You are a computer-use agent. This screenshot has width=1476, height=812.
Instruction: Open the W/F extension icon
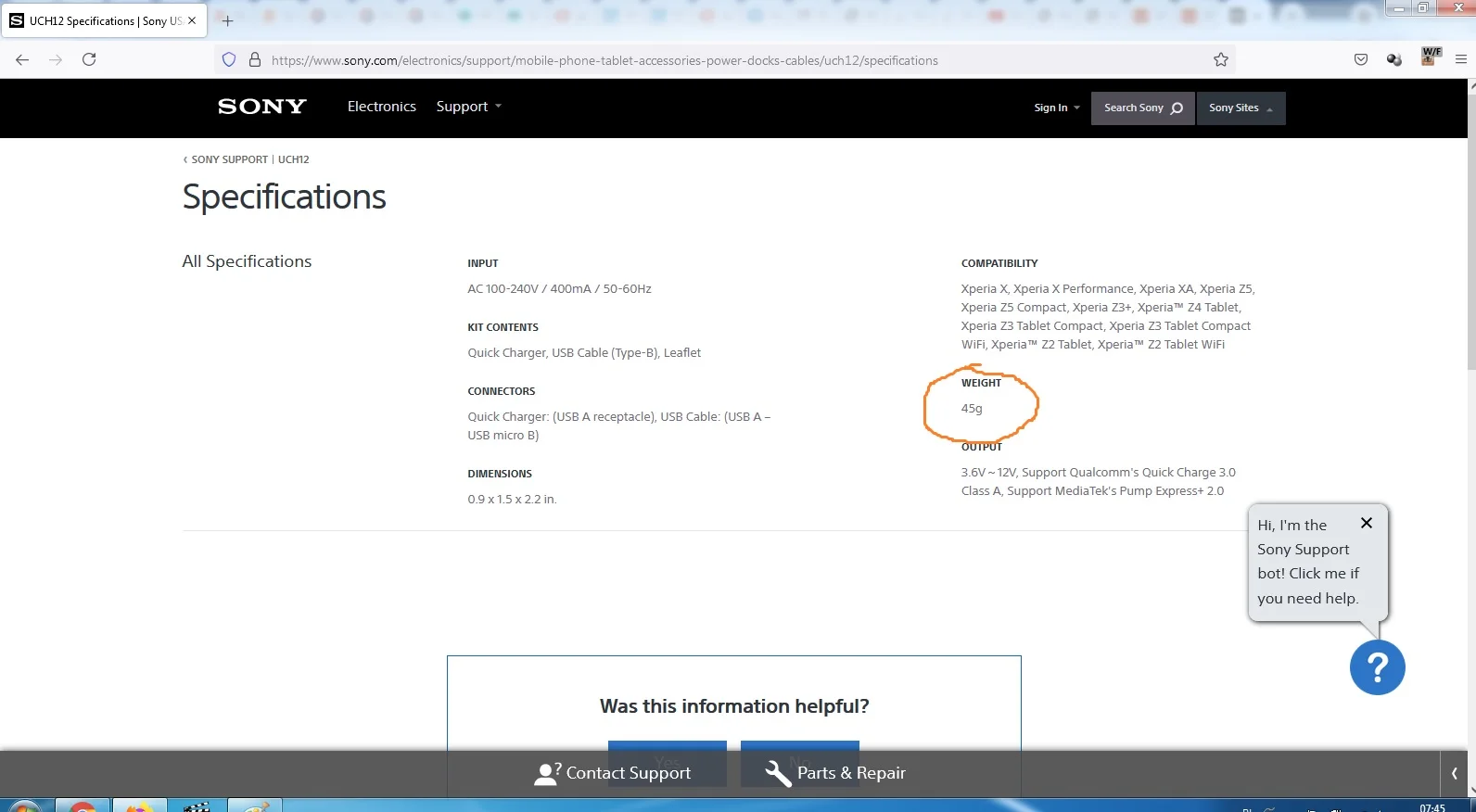(1431, 57)
